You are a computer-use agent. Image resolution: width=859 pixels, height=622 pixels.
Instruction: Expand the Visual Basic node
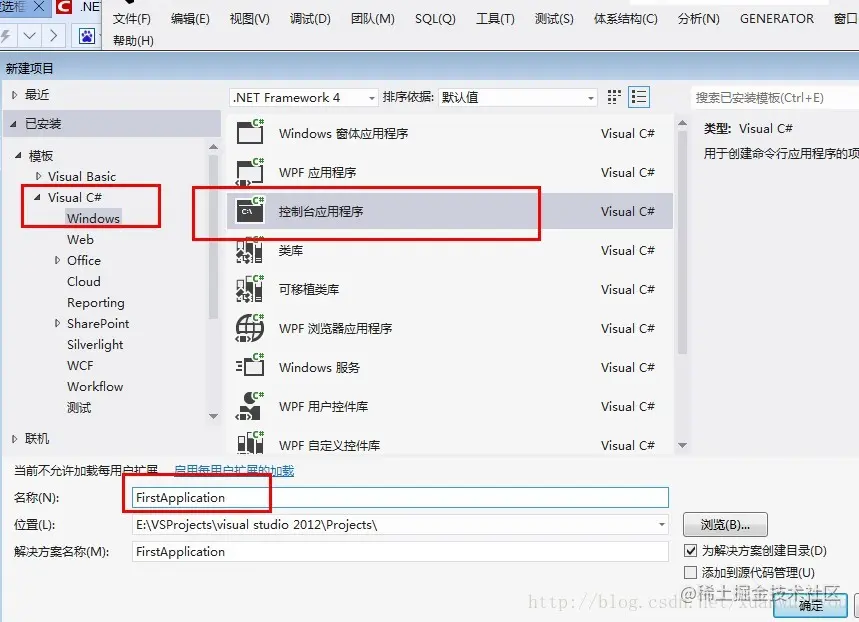38,176
